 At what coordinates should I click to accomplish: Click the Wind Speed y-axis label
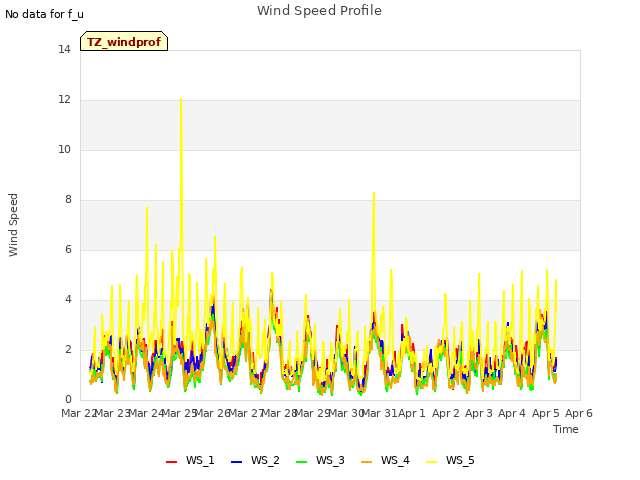click(x=13, y=225)
